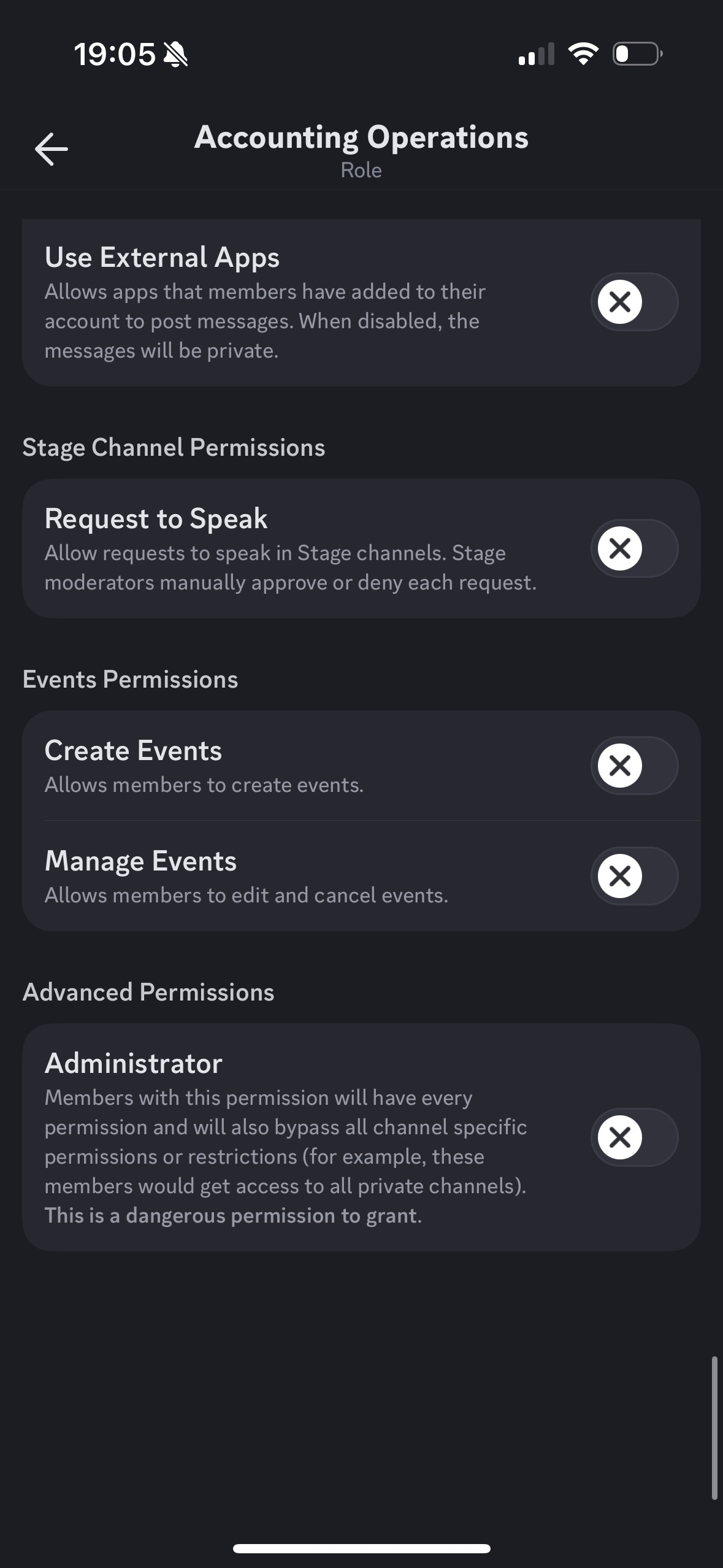
Task: Tap the Use External Apps label
Action: (162, 258)
